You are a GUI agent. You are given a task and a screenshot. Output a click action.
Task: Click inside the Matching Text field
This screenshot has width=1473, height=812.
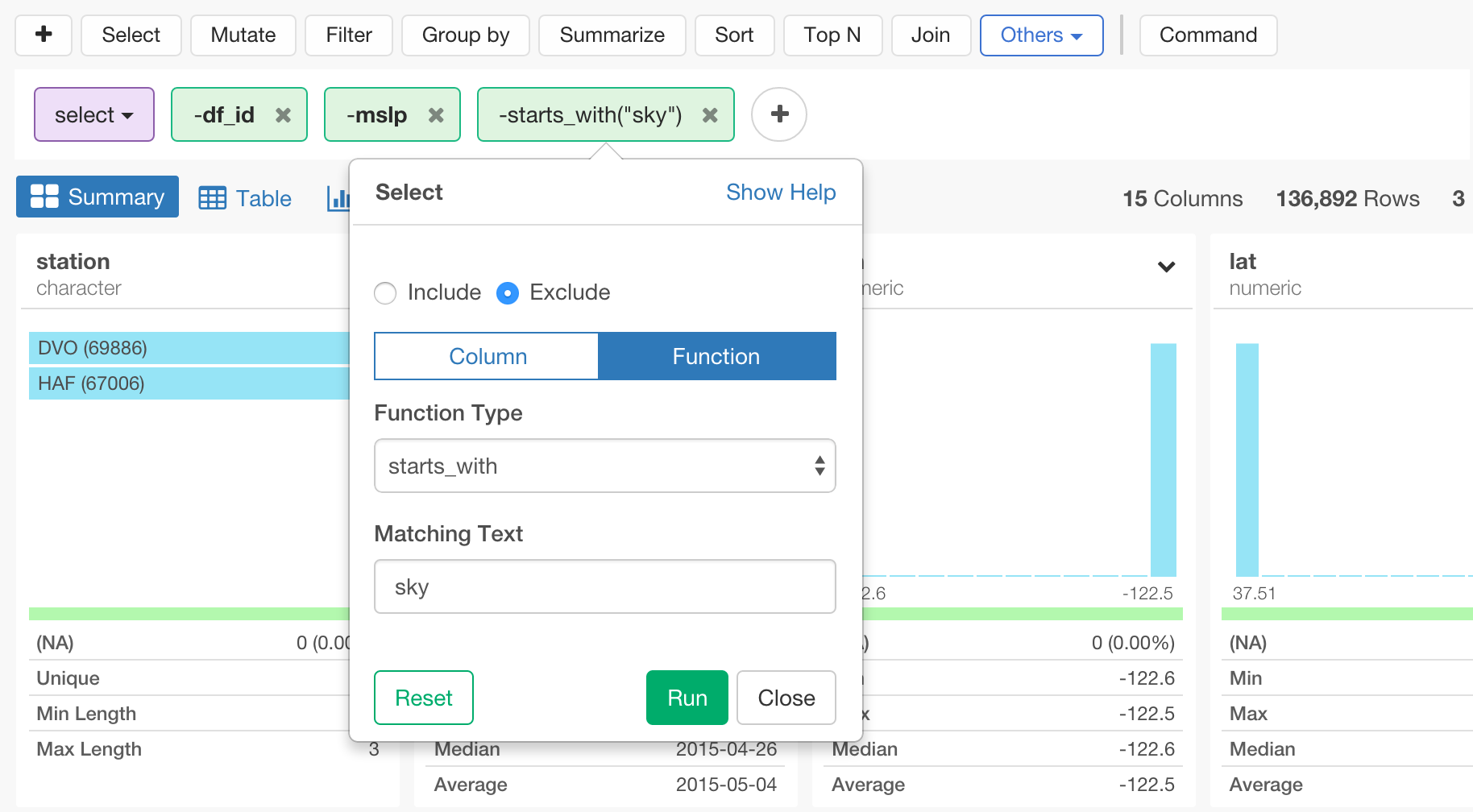click(x=604, y=586)
